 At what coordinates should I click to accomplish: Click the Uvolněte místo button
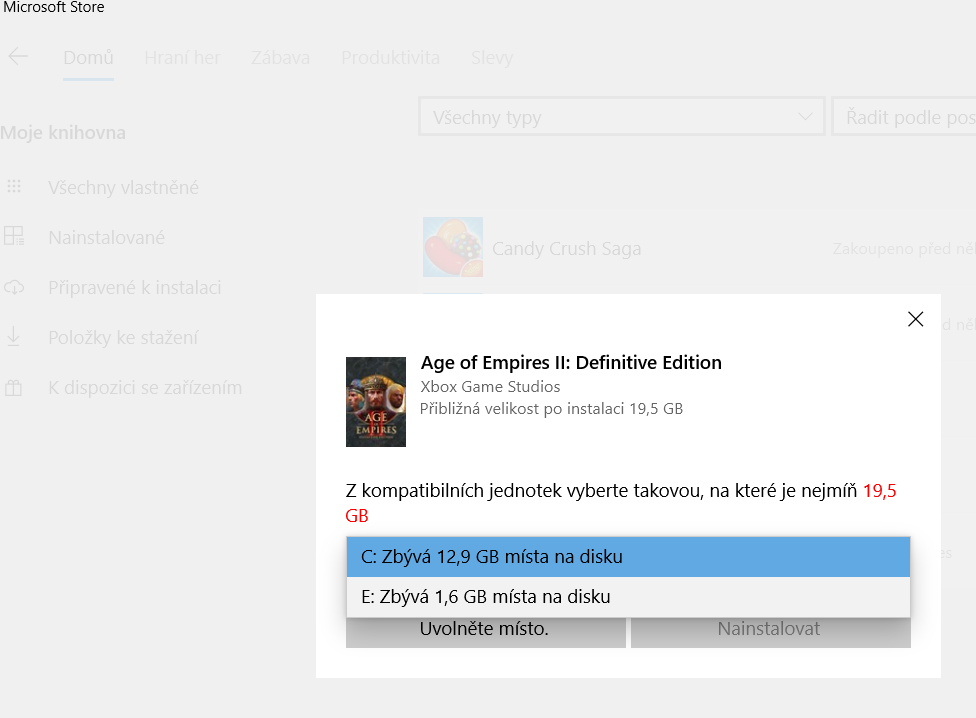[x=486, y=632]
